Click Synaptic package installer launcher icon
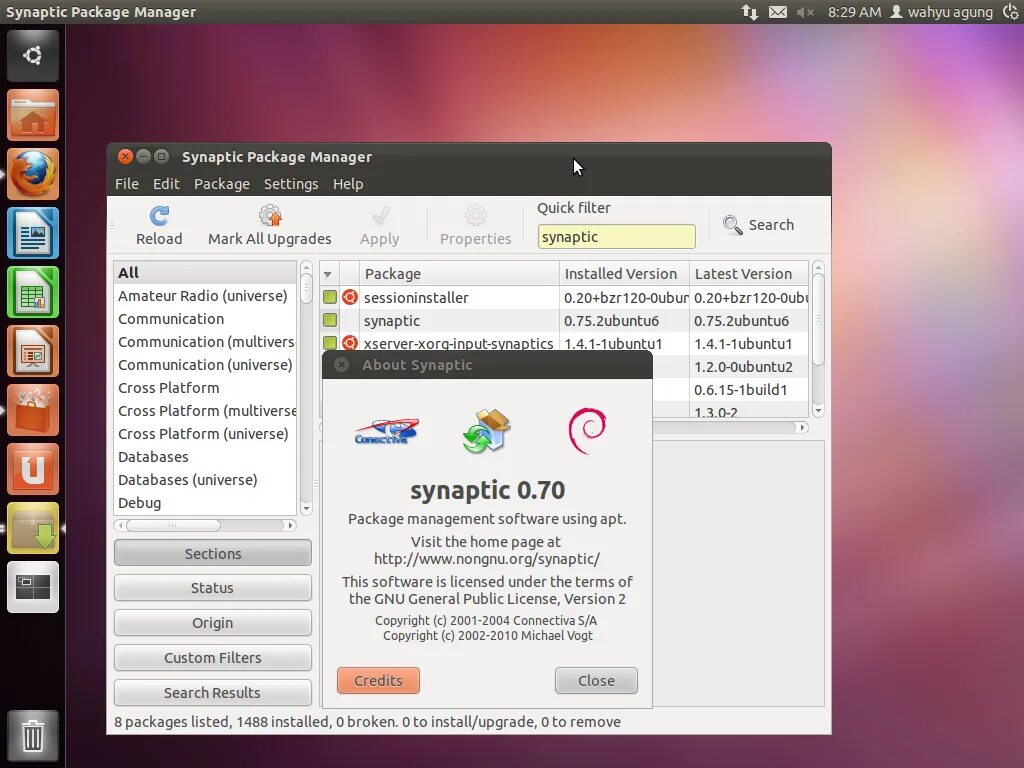The image size is (1024, 768). 33,528
